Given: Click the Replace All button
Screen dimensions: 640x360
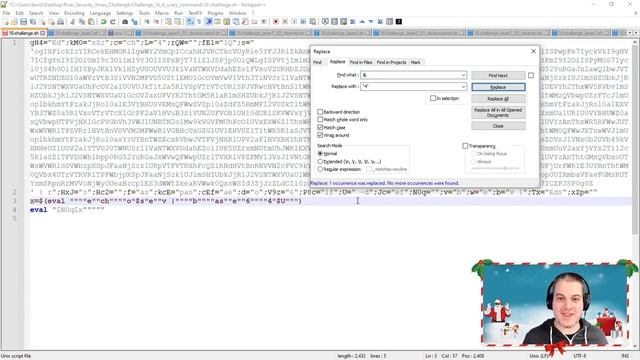Looking at the screenshot, I should pyautogui.click(x=498, y=99).
